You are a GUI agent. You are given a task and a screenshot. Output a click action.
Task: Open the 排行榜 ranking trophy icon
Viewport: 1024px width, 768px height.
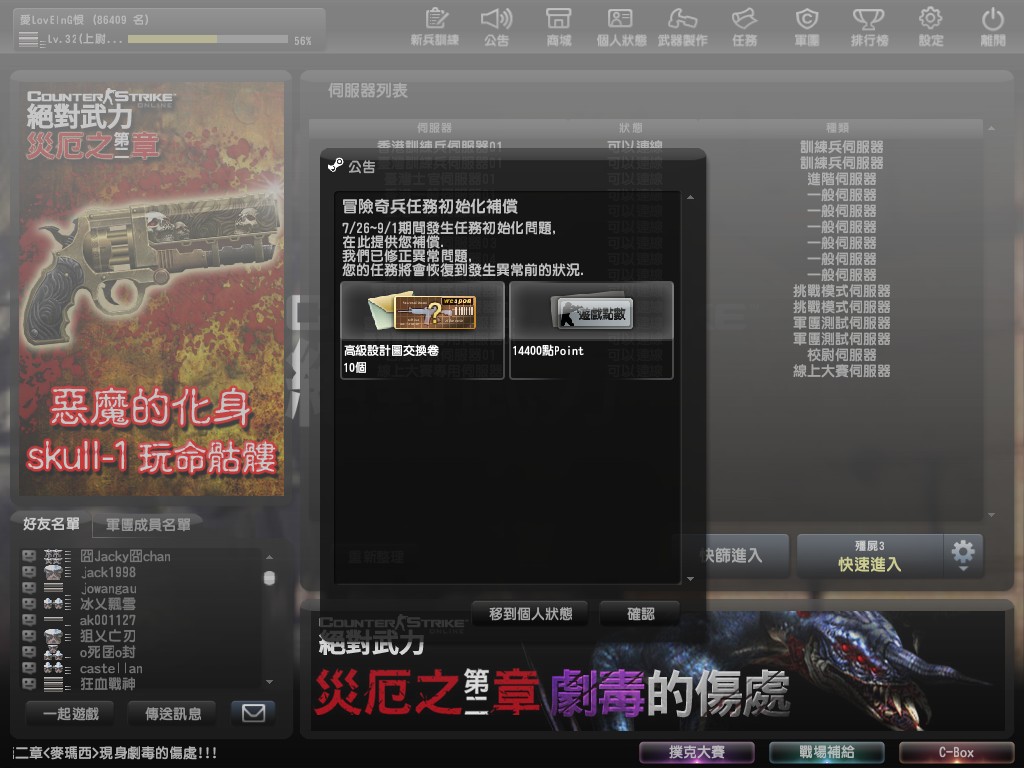click(869, 27)
